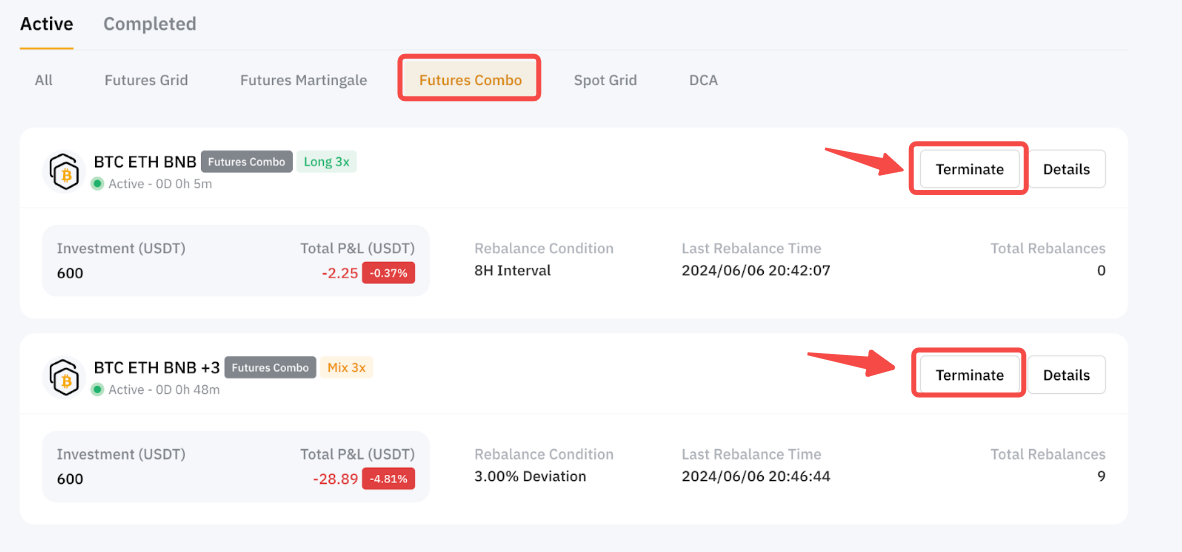Click the Long 3x badge
The width and height of the screenshot is (1182, 552).
click(326, 162)
